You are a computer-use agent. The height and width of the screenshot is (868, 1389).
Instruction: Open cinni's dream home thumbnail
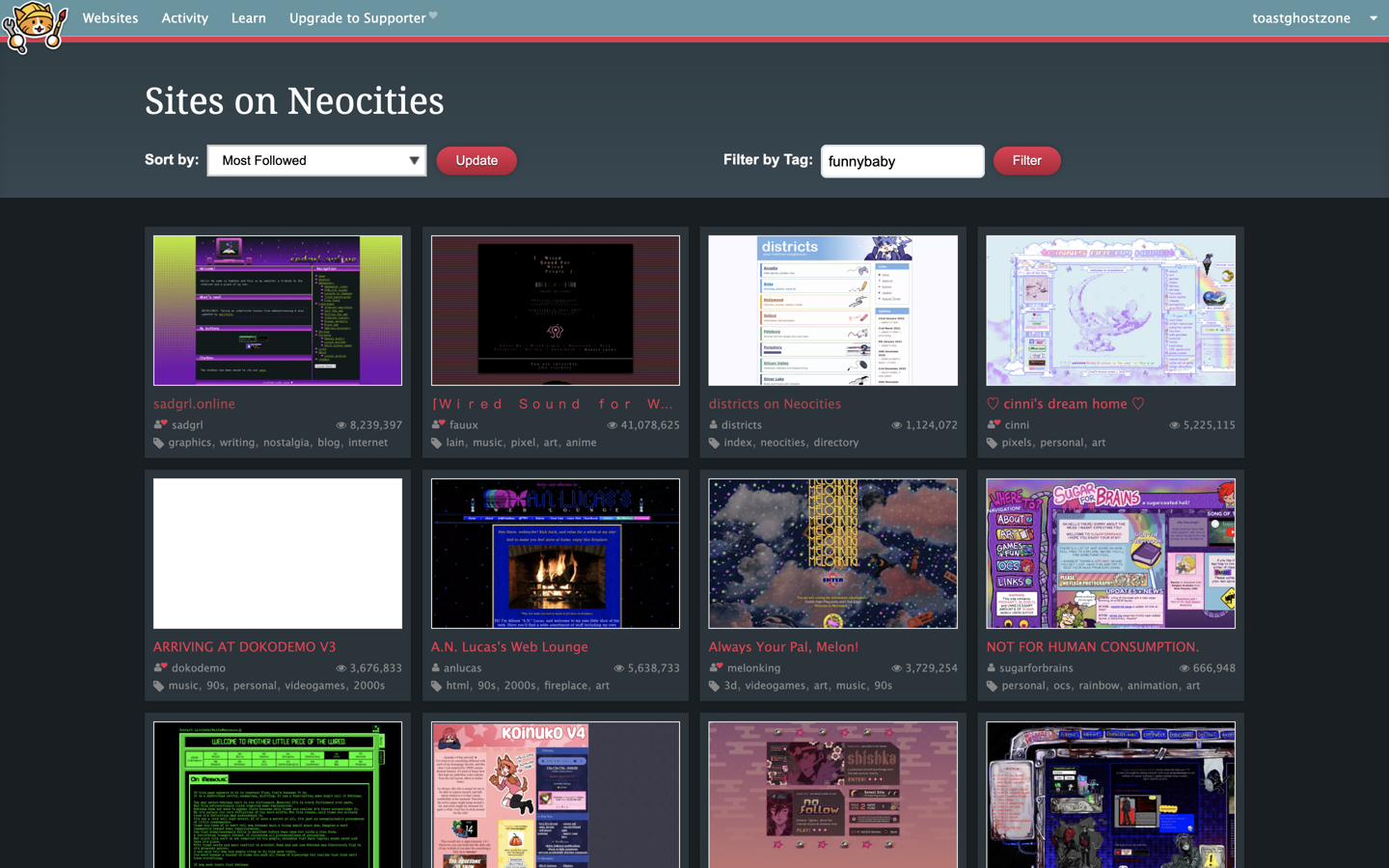pos(1111,311)
